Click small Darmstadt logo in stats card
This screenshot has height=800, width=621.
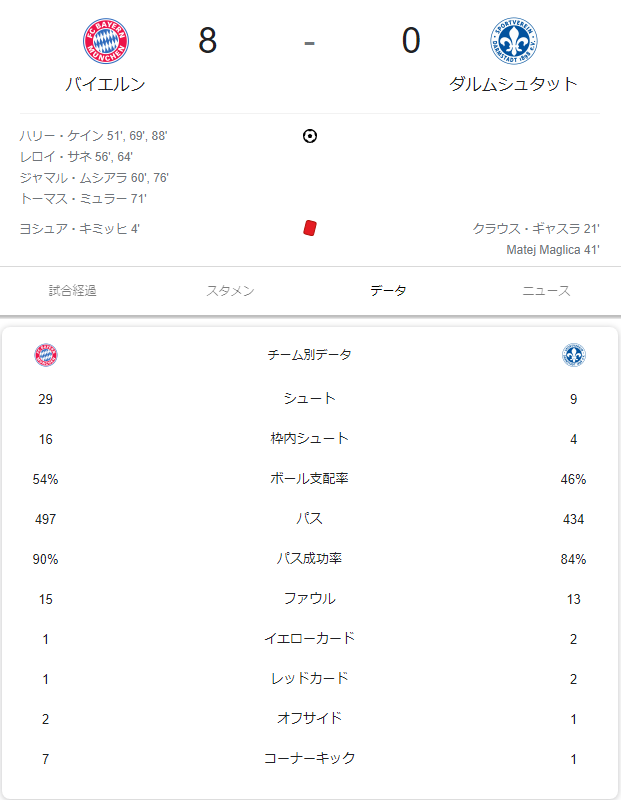pyautogui.click(x=574, y=355)
